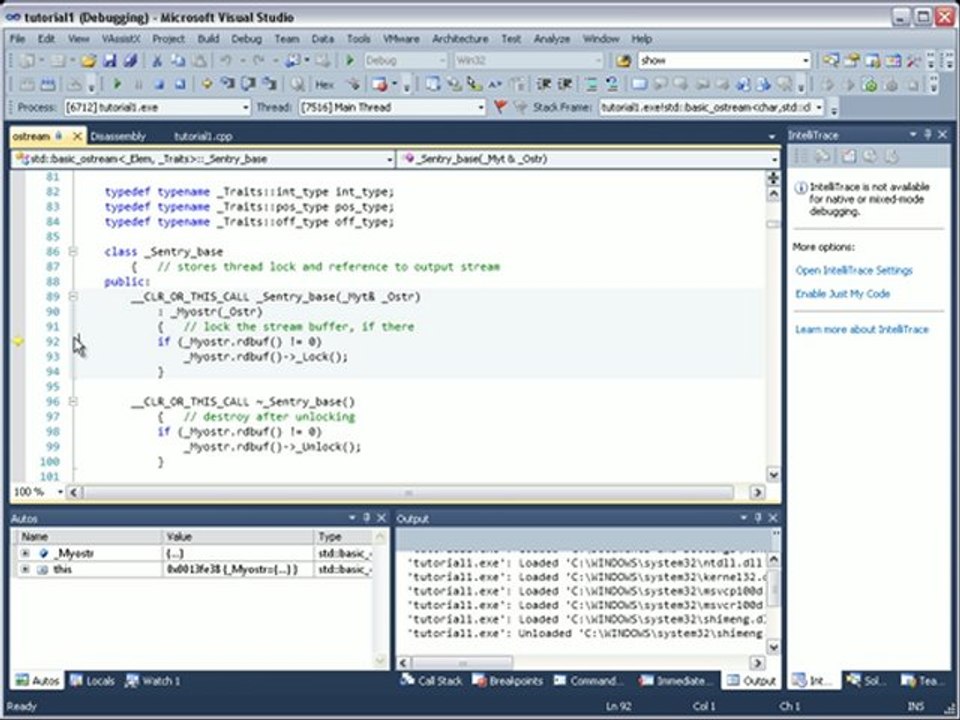Open a file with the Open File icon
Screen dimensions: 960x720
[88, 61]
